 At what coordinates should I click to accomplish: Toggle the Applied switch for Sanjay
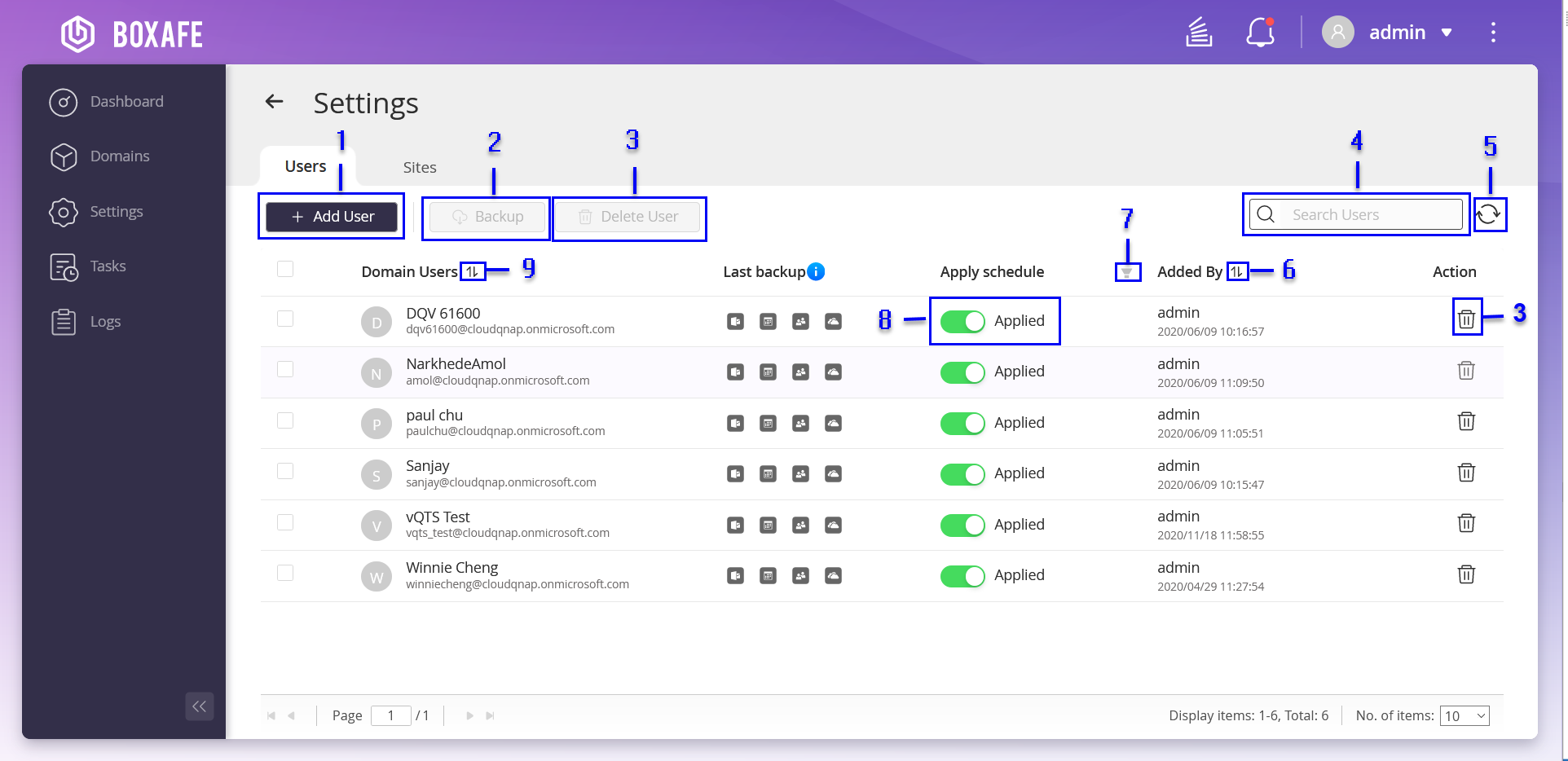point(962,474)
